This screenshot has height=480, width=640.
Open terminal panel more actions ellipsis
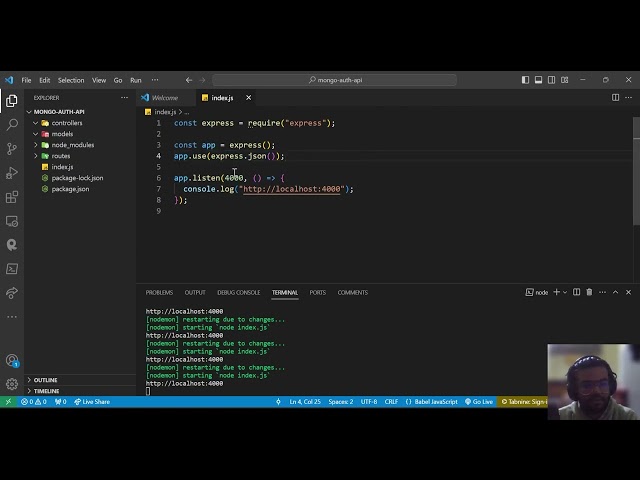coord(602,292)
